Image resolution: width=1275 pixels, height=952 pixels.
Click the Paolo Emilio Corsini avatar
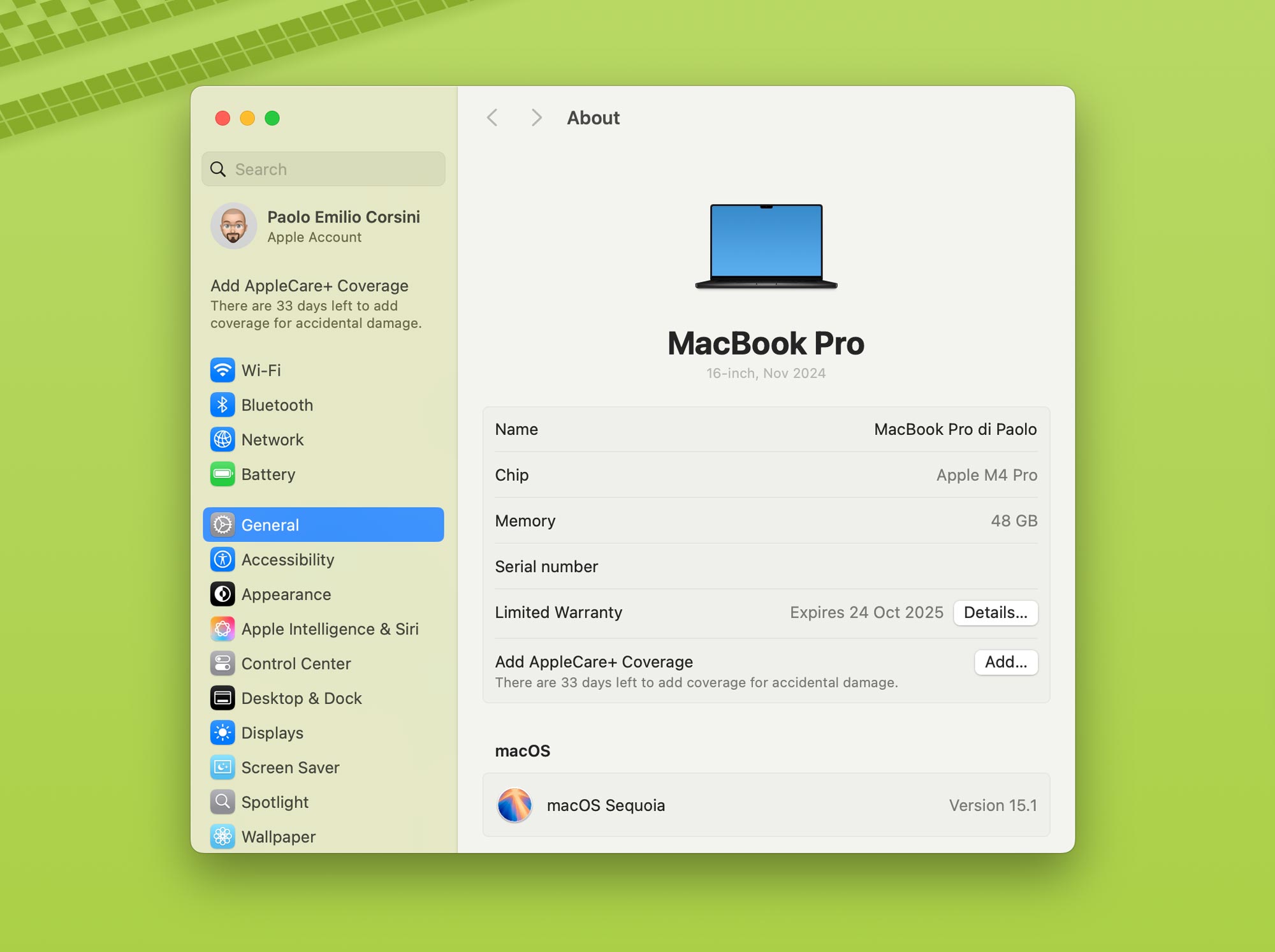tap(233, 226)
